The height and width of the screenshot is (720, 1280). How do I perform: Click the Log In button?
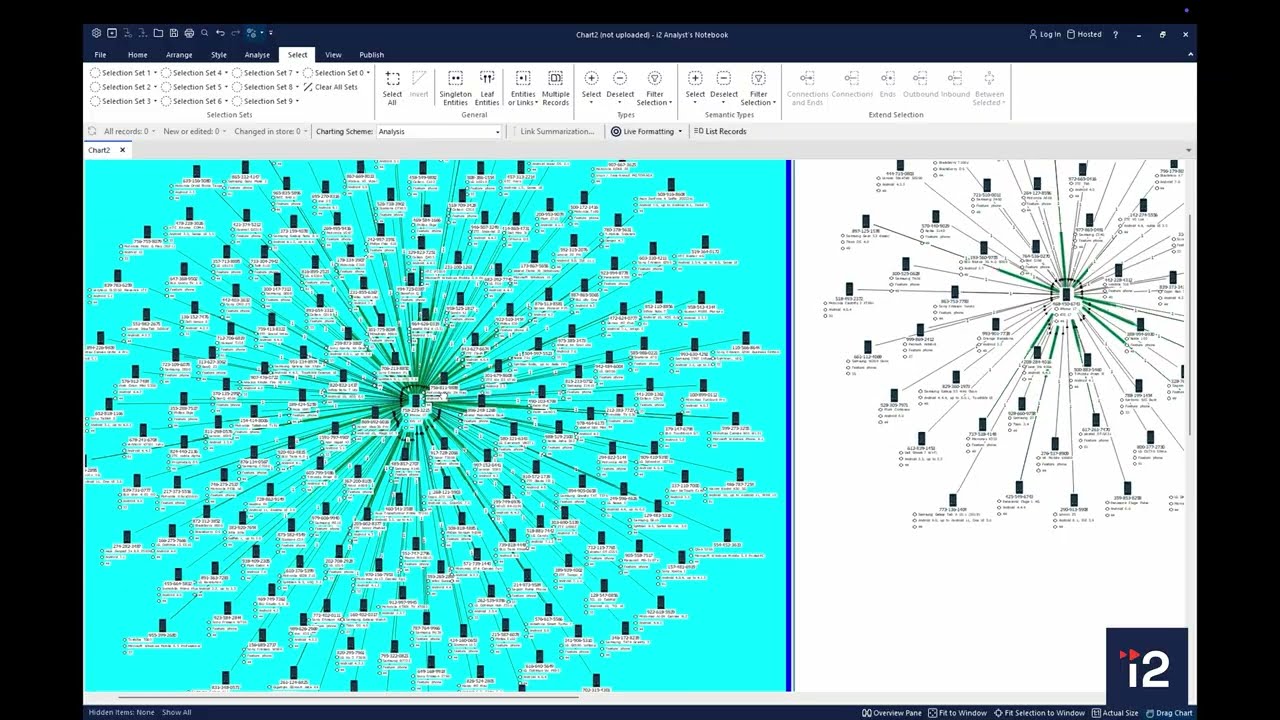coord(1045,35)
